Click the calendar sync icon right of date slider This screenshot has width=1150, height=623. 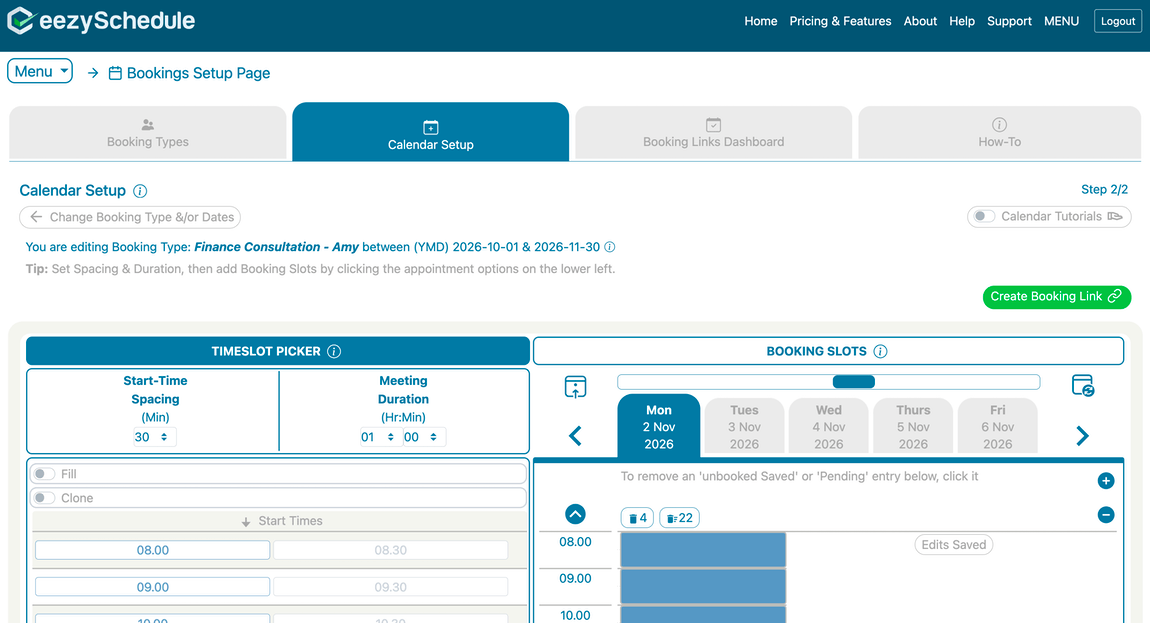click(x=1083, y=385)
